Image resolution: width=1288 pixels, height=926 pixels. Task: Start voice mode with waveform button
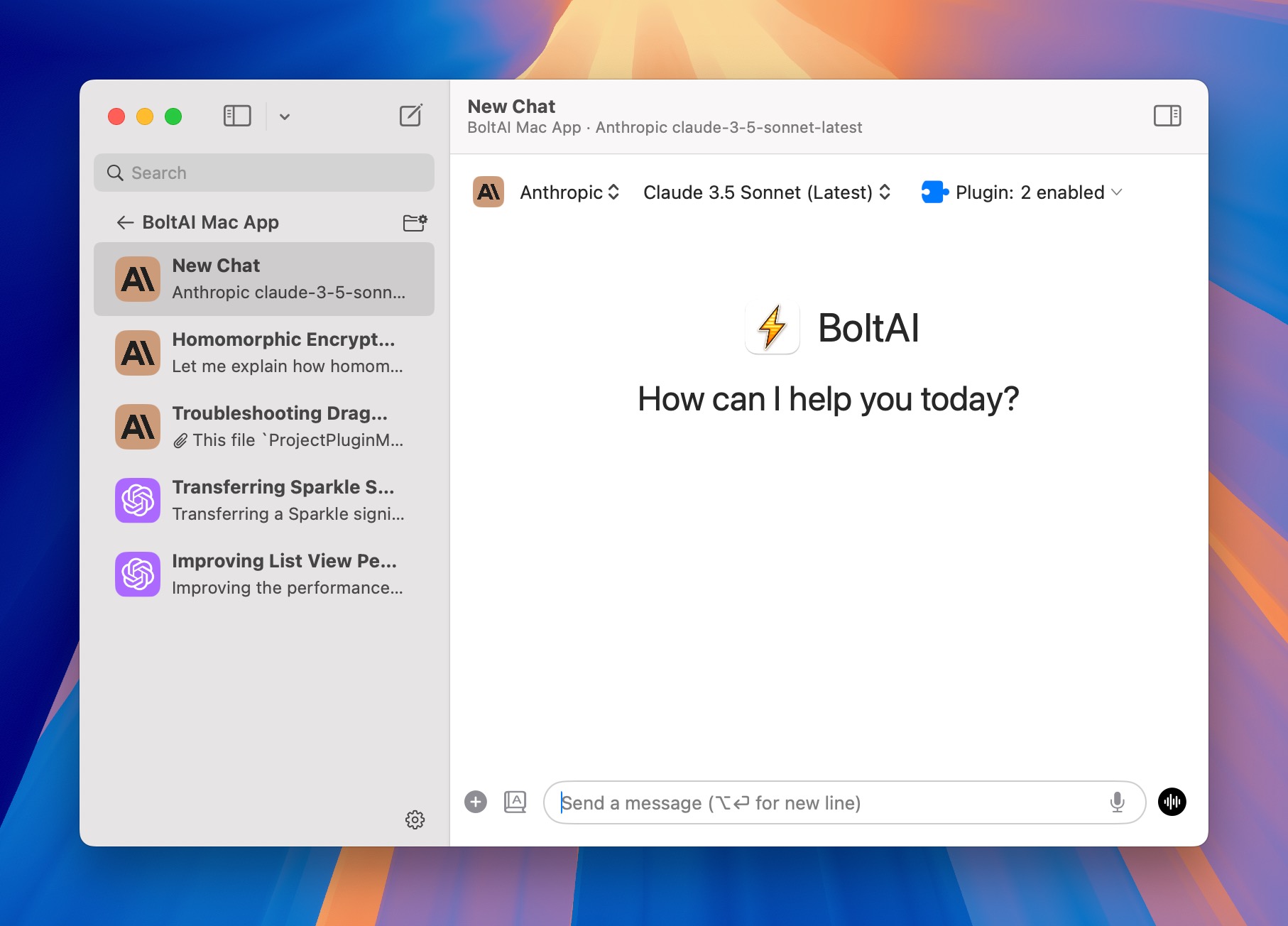tap(1172, 802)
